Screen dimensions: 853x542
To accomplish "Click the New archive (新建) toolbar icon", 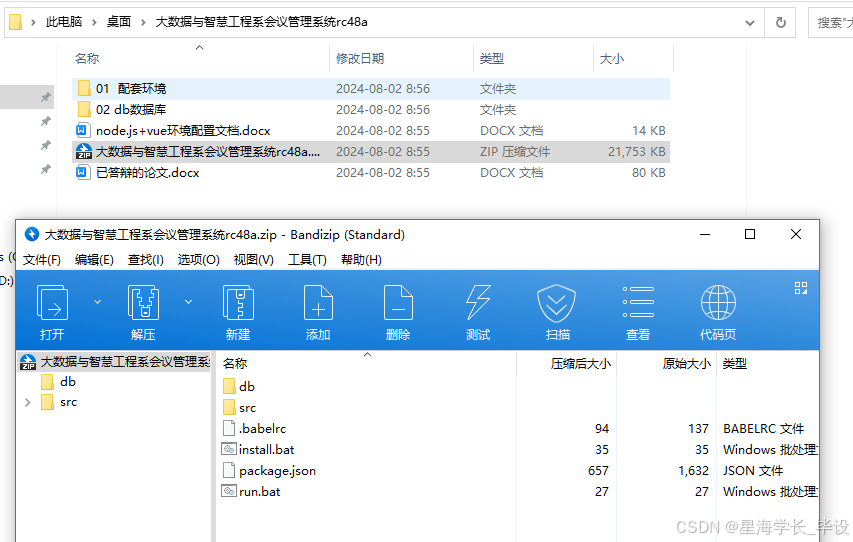I will [238, 303].
